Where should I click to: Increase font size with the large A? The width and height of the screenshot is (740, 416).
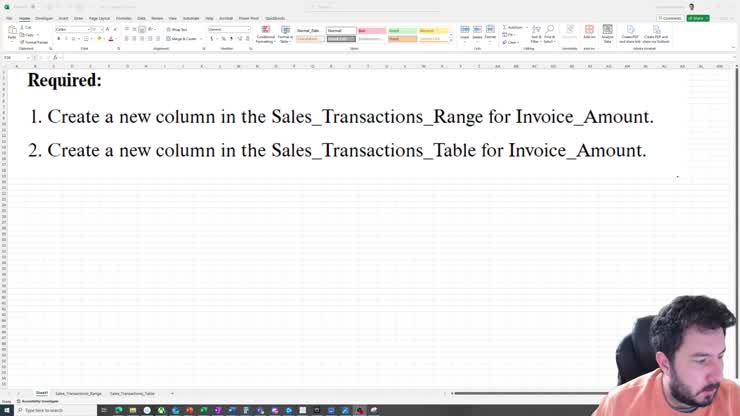pyautogui.click(x=108, y=29)
